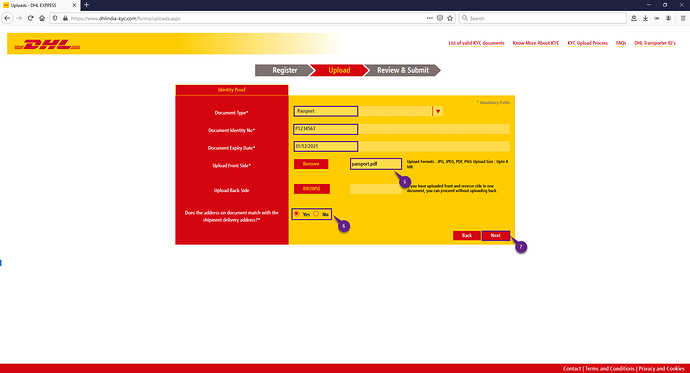Browse for back side document

click(x=312, y=189)
